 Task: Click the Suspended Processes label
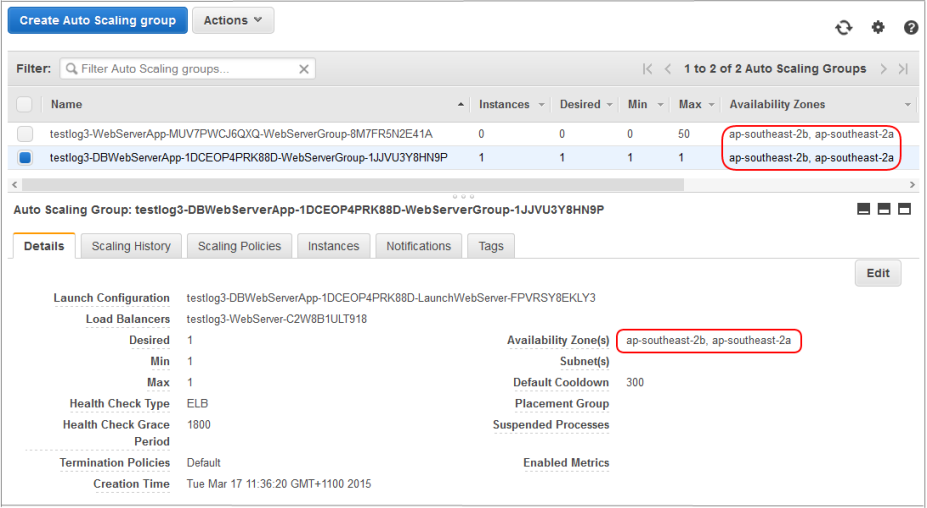coord(551,425)
